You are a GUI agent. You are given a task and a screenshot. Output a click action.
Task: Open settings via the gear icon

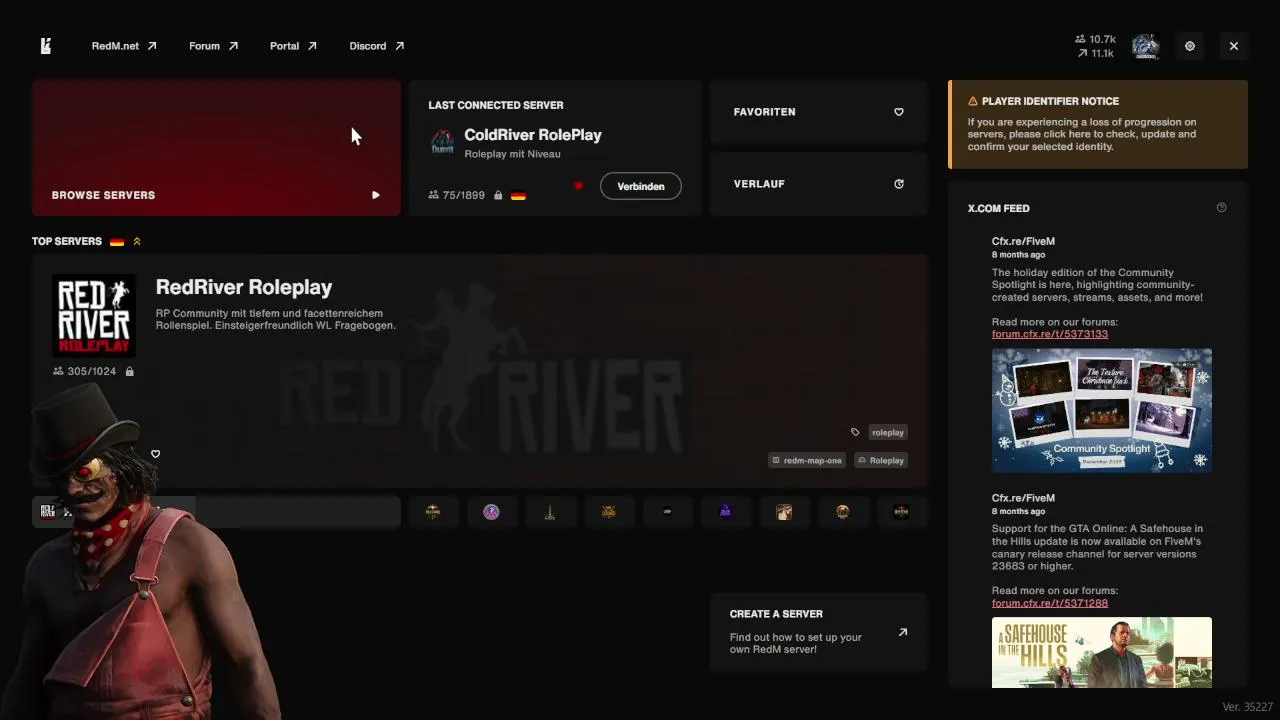1190,46
